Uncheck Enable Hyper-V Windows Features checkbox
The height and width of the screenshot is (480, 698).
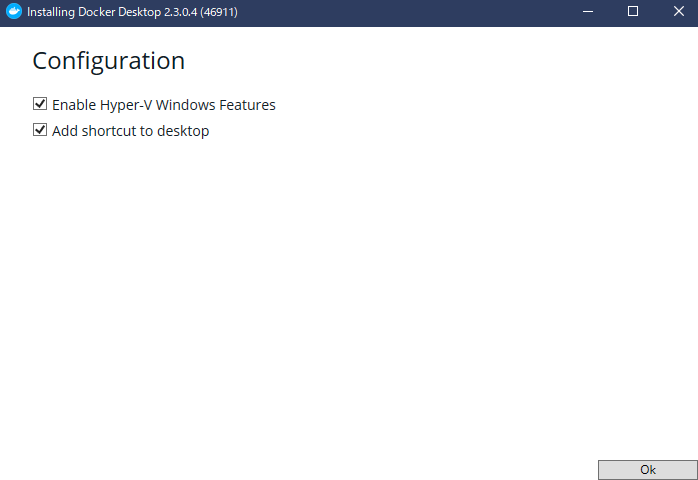[x=40, y=104]
